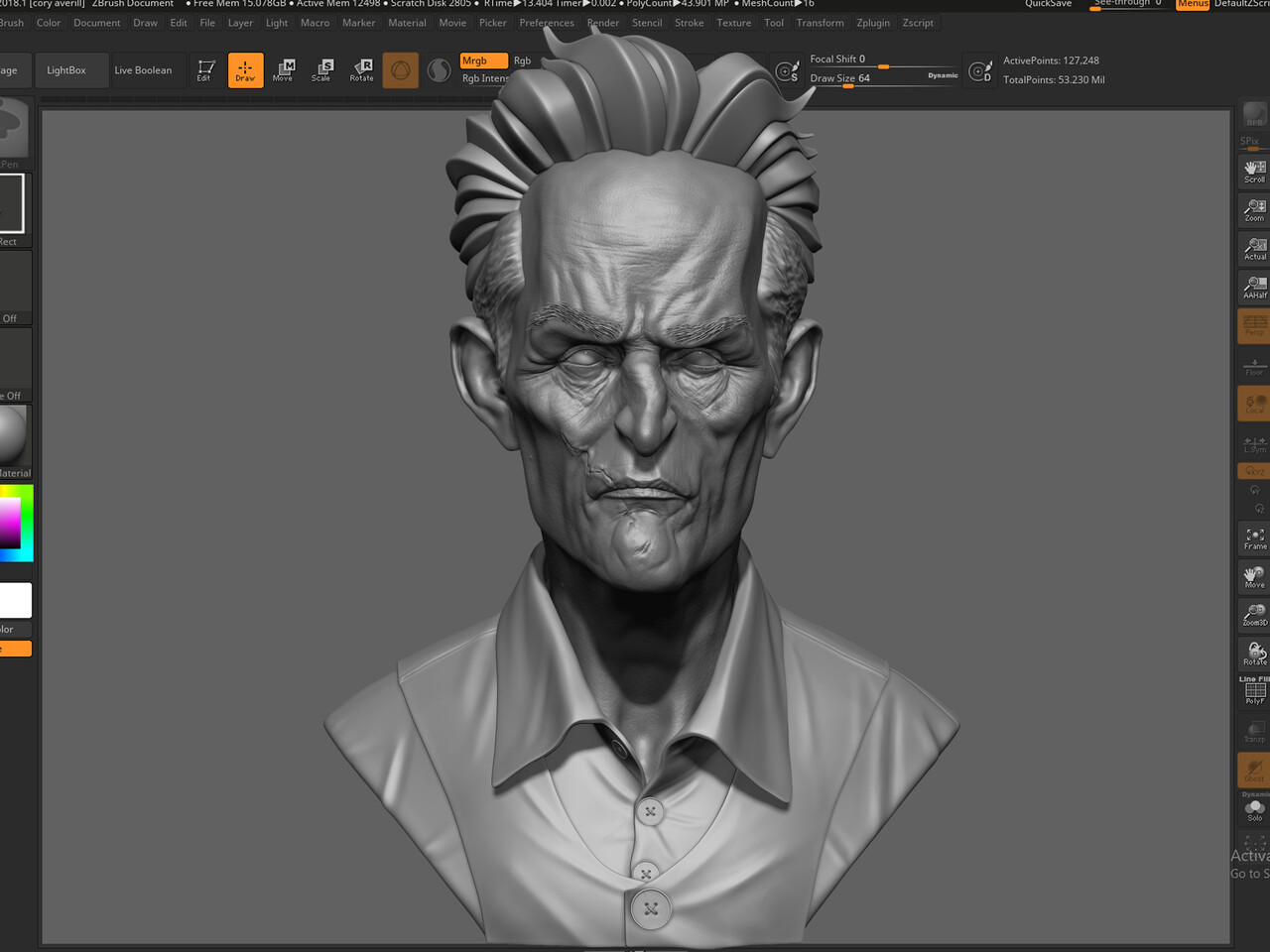Click the right-shelf Move view icon
Image resolution: width=1270 pixels, height=952 pixels.
[x=1254, y=577]
